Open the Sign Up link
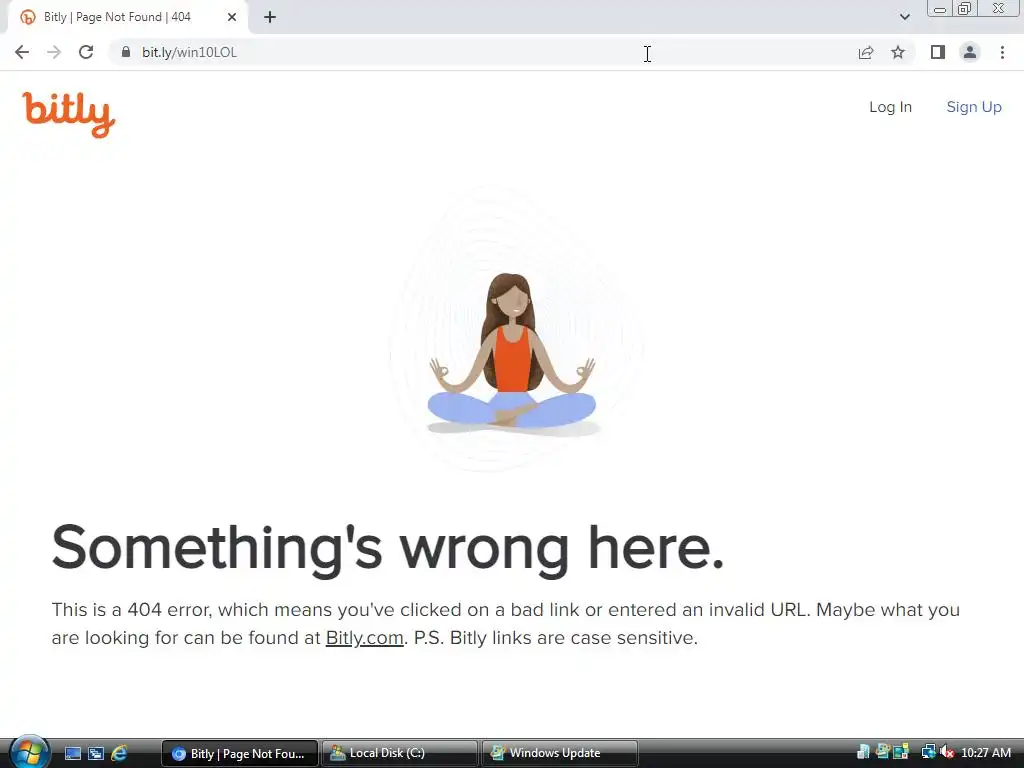 974,107
